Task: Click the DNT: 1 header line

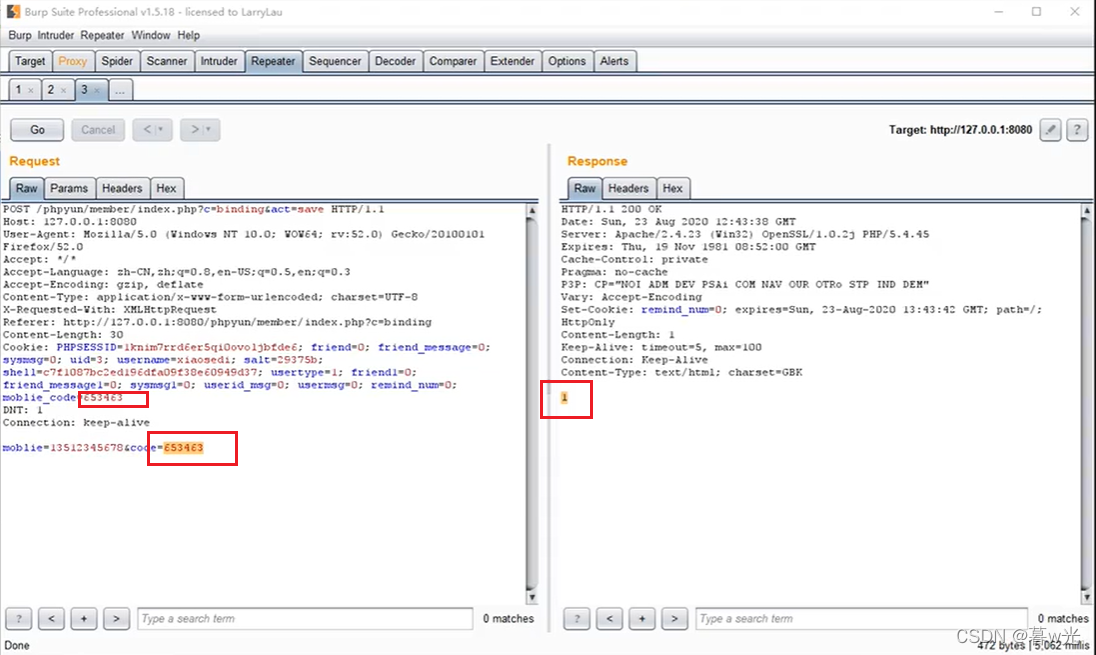Action: (23, 410)
